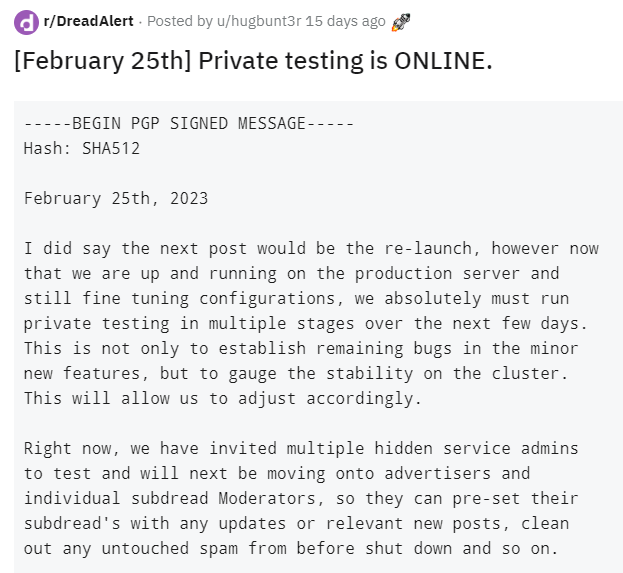Click the '15 days ago' timestamp
The height and width of the screenshot is (573, 623).
point(346,21)
